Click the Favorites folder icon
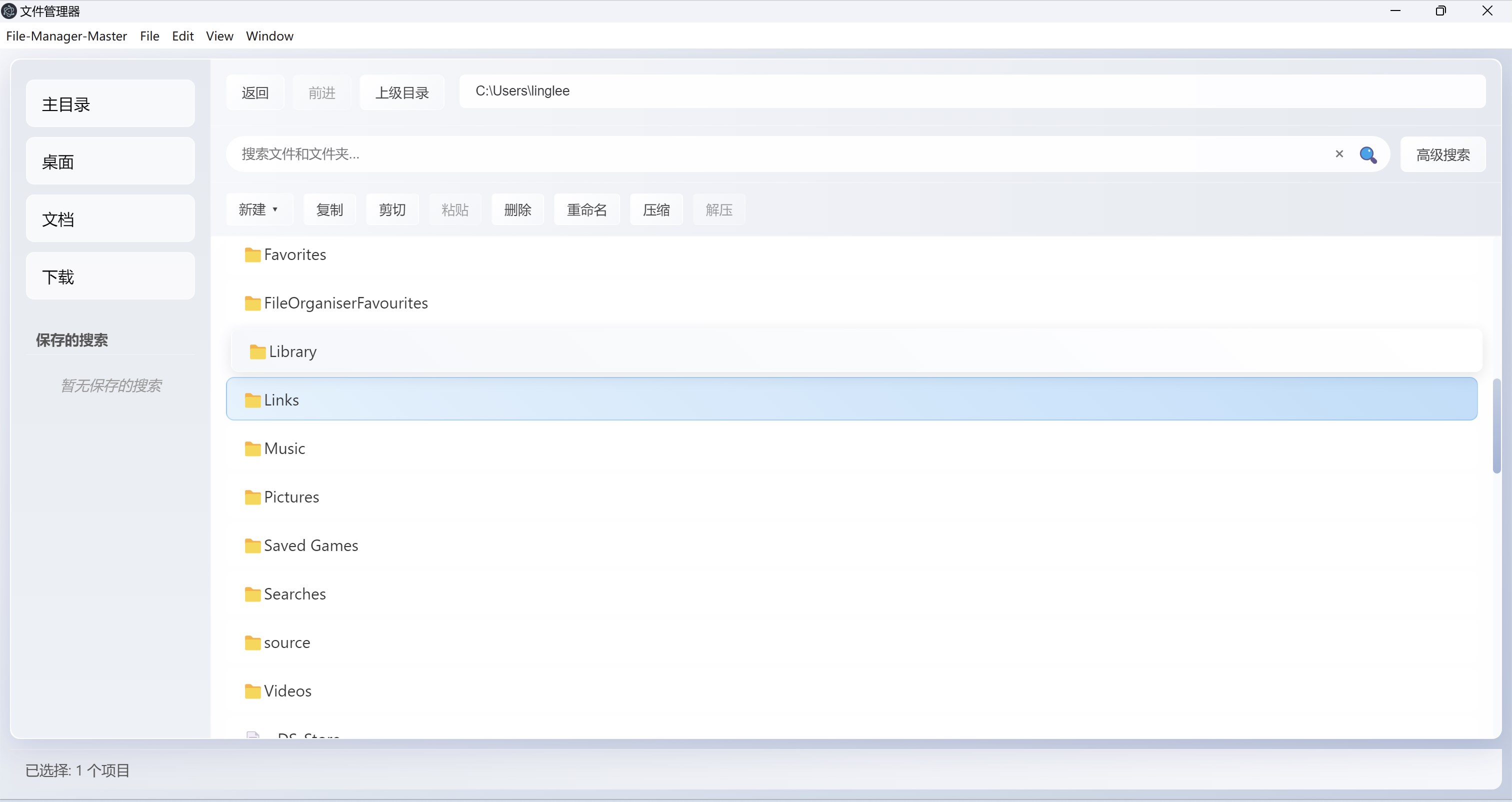The height and width of the screenshot is (802, 1512). (252, 255)
